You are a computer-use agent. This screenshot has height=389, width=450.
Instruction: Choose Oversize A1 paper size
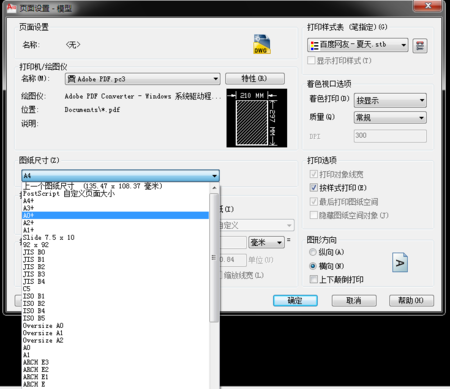point(115,333)
